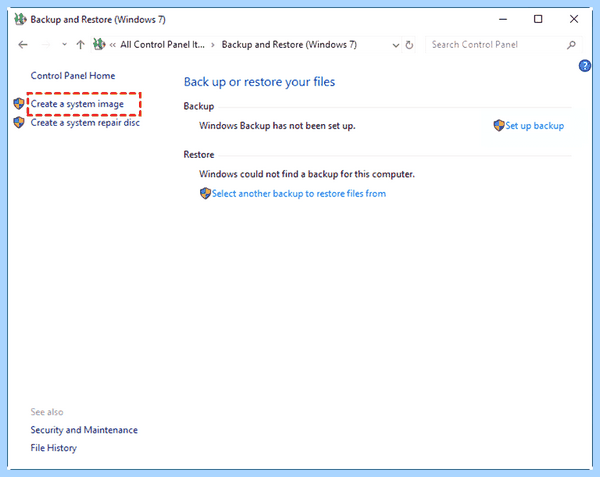Click the search magnifier icon
The width and height of the screenshot is (600, 477).
point(571,45)
